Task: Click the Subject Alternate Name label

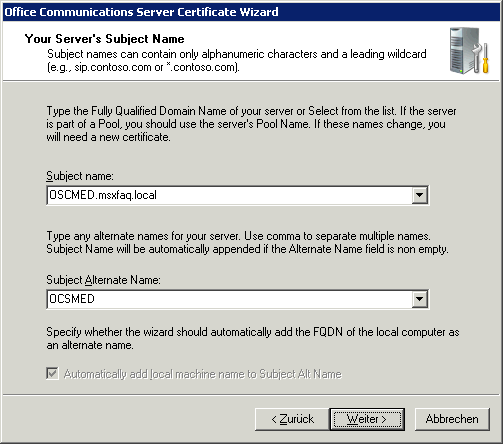Action: pos(103,280)
